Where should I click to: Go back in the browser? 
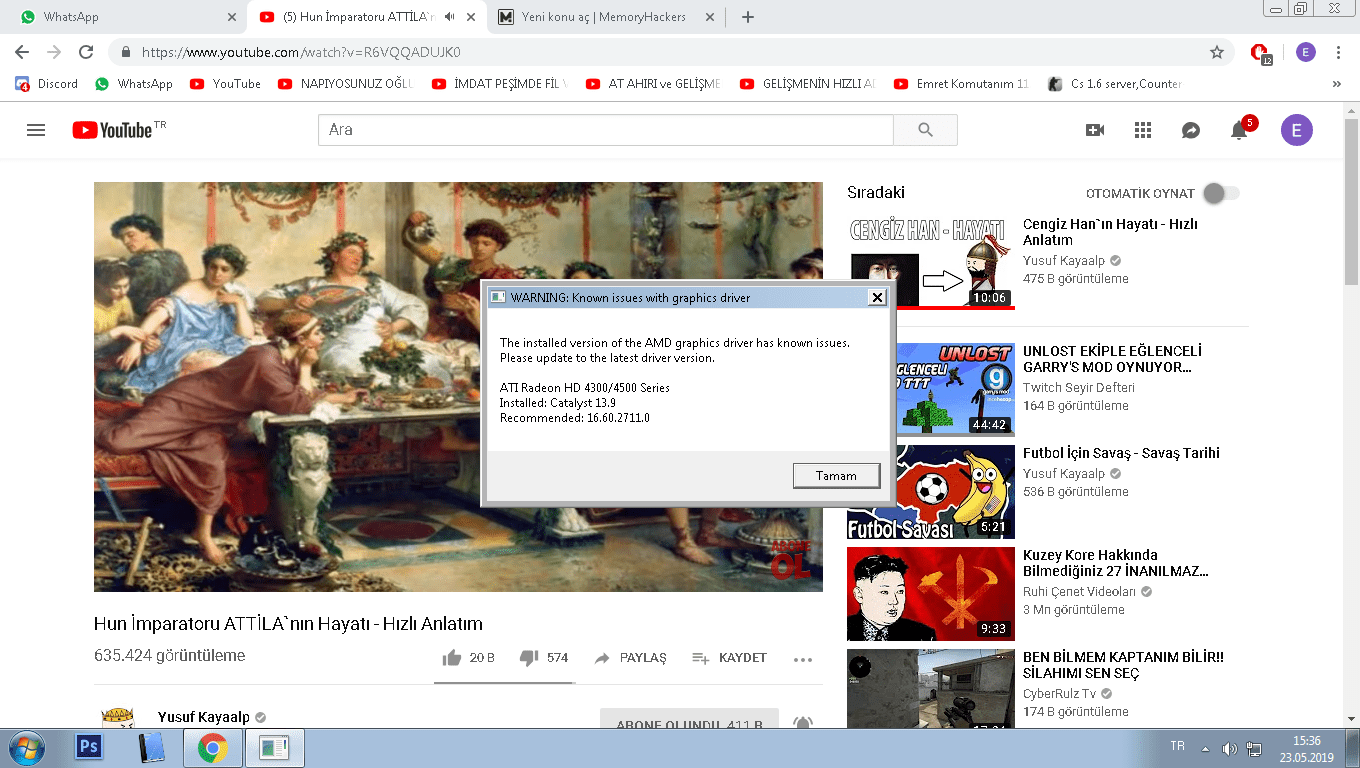pos(22,52)
